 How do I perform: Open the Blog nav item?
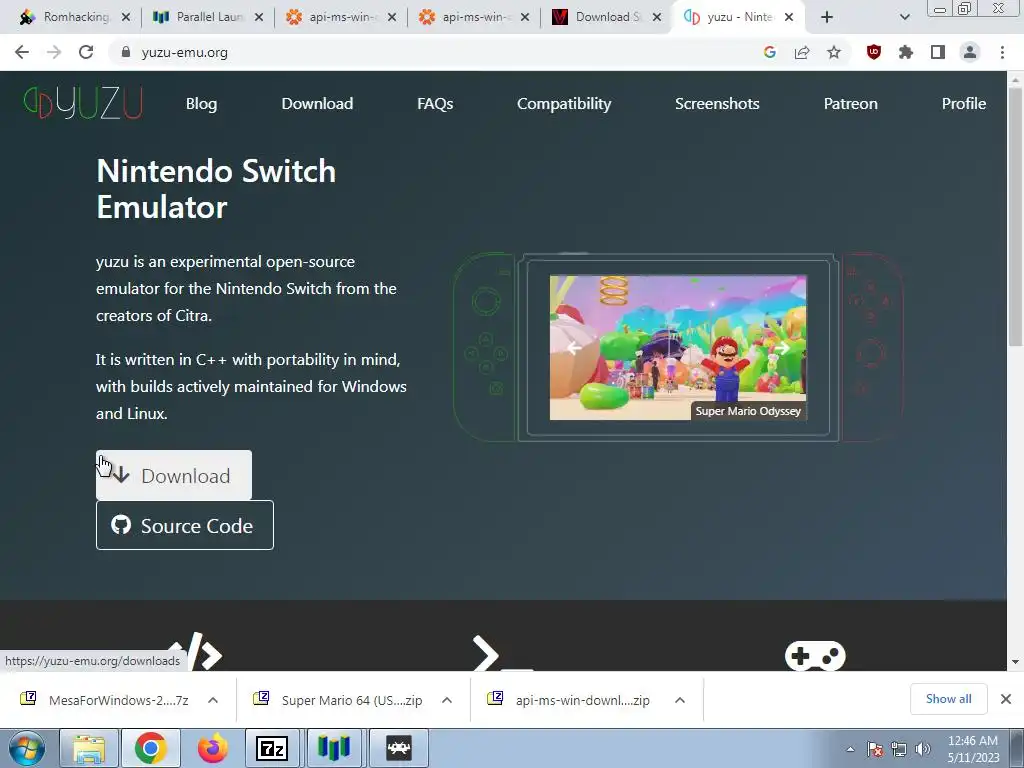tap(201, 104)
